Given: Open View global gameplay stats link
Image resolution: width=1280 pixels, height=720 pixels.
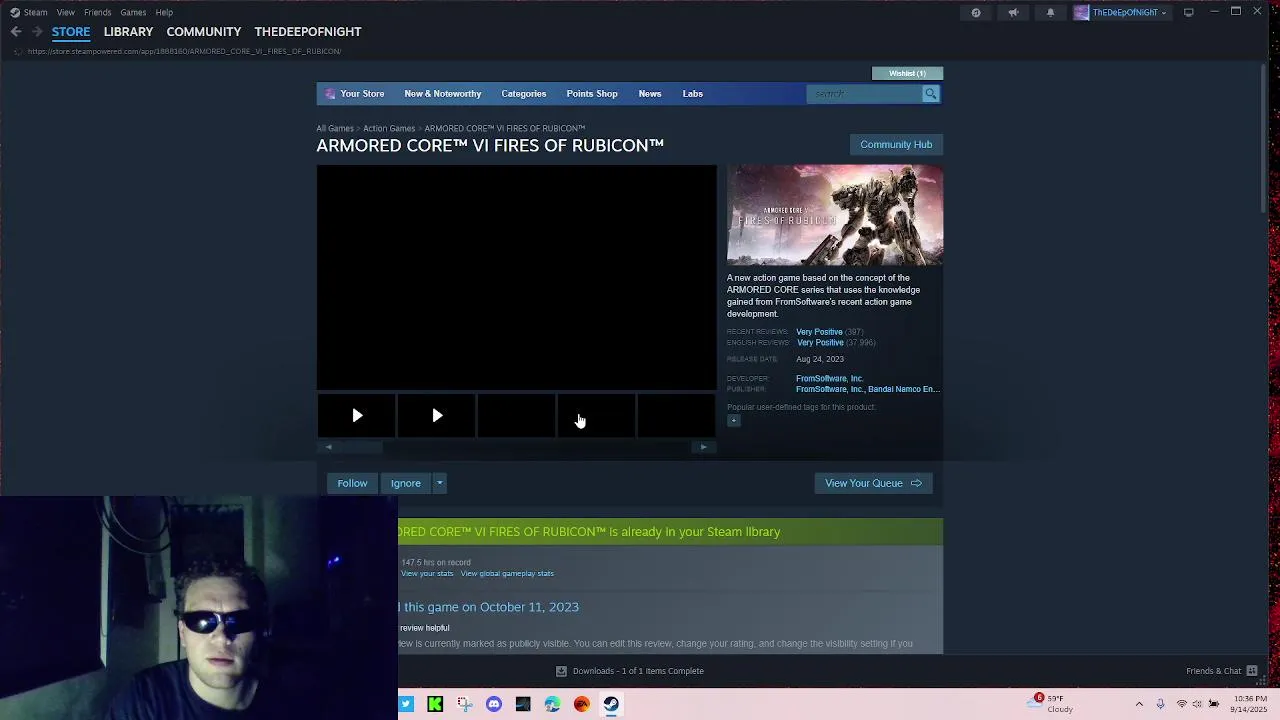Looking at the screenshot, I should tap(507, 574).
